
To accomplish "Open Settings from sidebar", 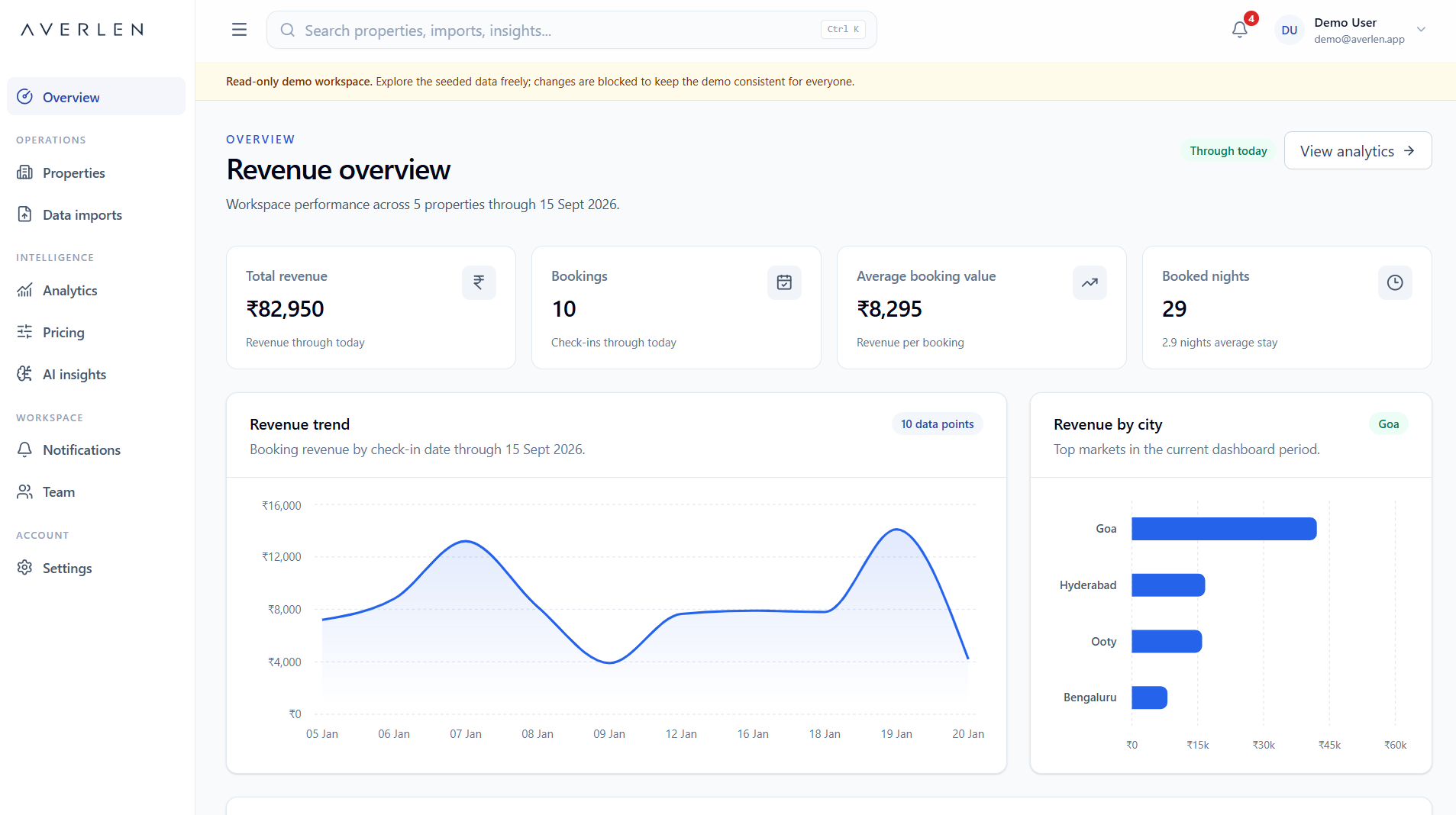I will [x=96, y=568].
